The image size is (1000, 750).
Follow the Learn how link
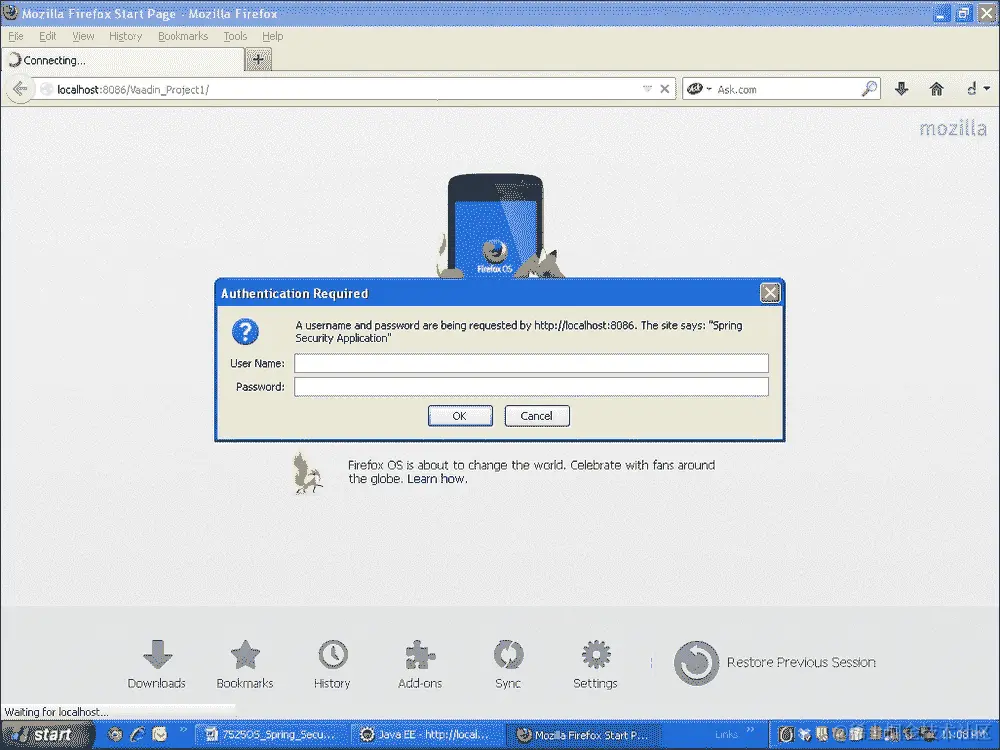tap(437, 479)
